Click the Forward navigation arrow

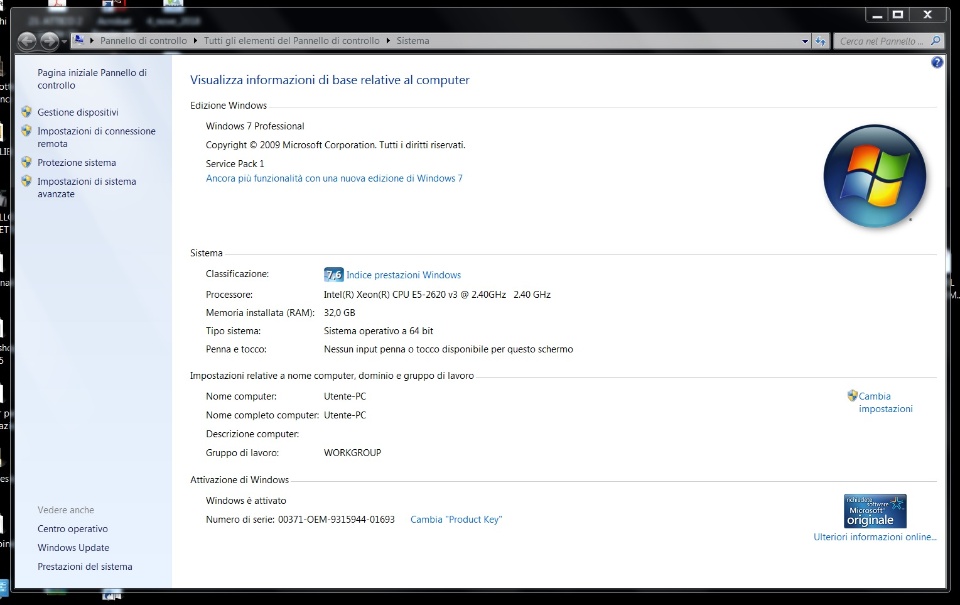[50, 41]
